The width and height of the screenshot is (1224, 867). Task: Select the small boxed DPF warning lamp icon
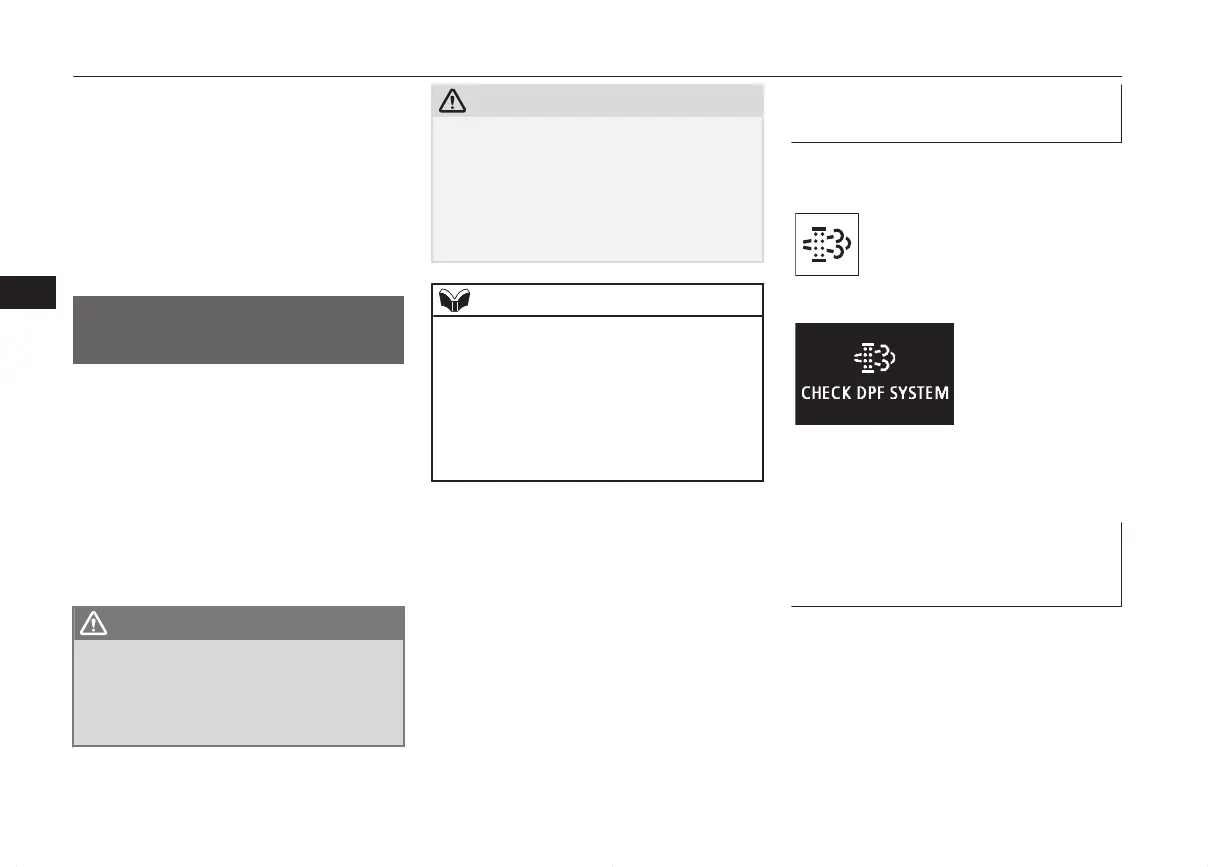[x=827, y=244]
